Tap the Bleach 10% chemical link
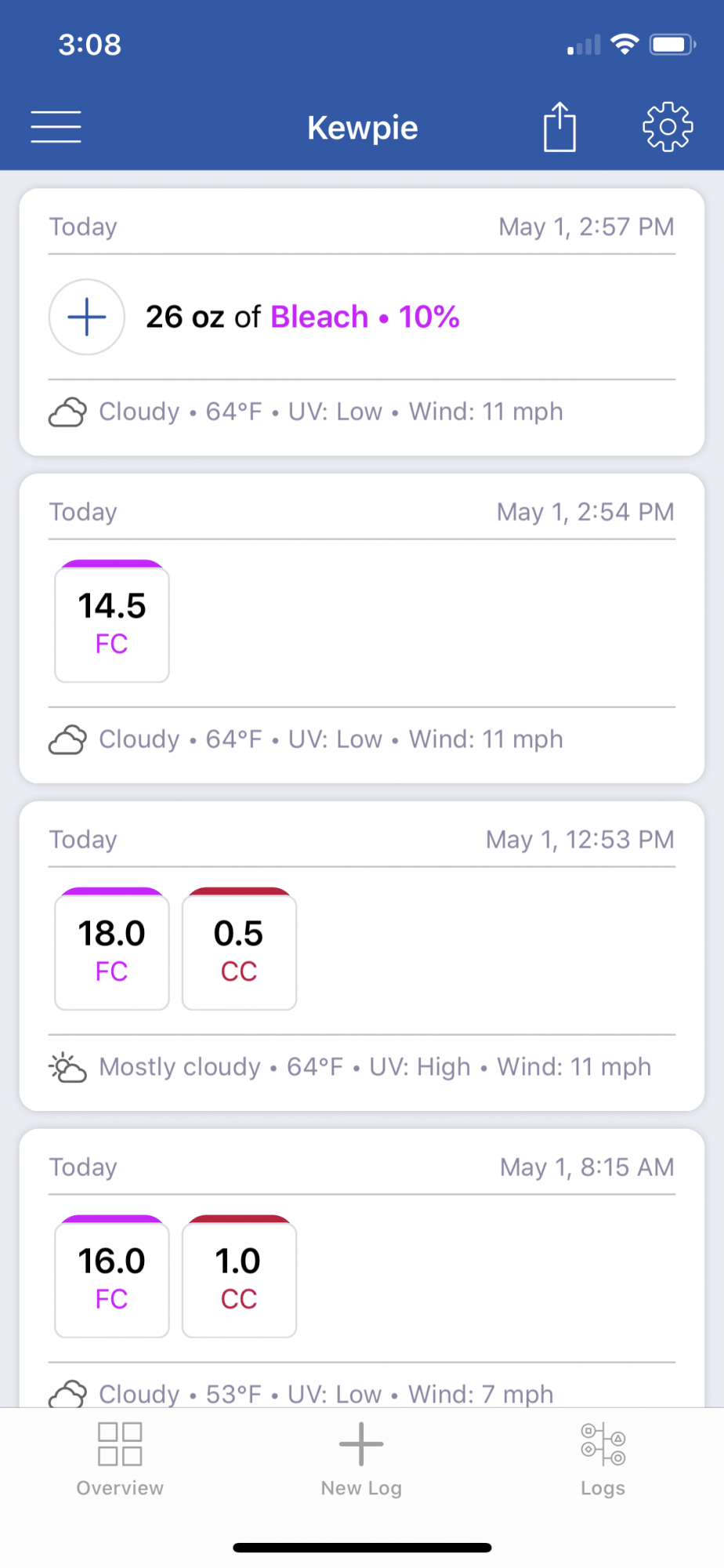The image size is (724, 1568). pos(365,317)
